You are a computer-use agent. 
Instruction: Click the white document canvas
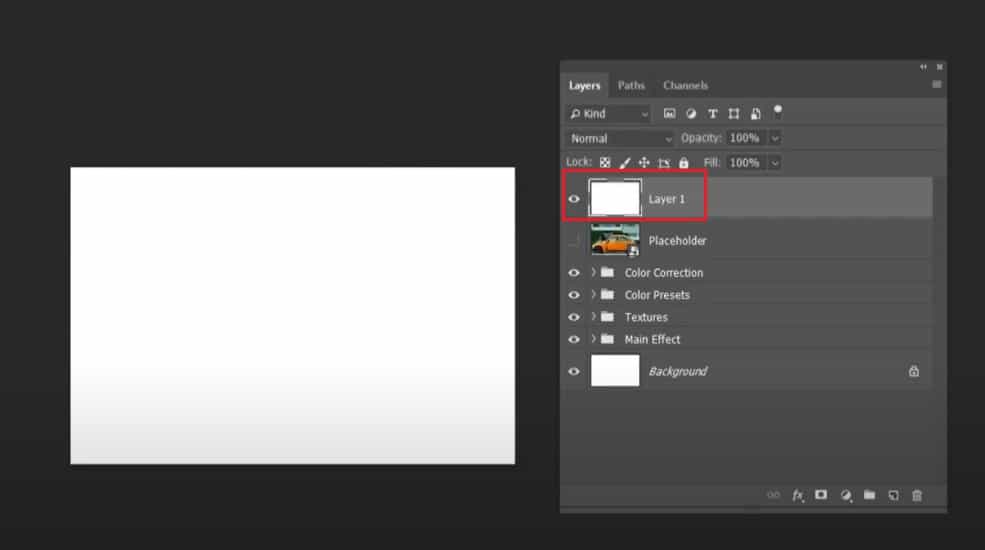[x=293, y=316]
